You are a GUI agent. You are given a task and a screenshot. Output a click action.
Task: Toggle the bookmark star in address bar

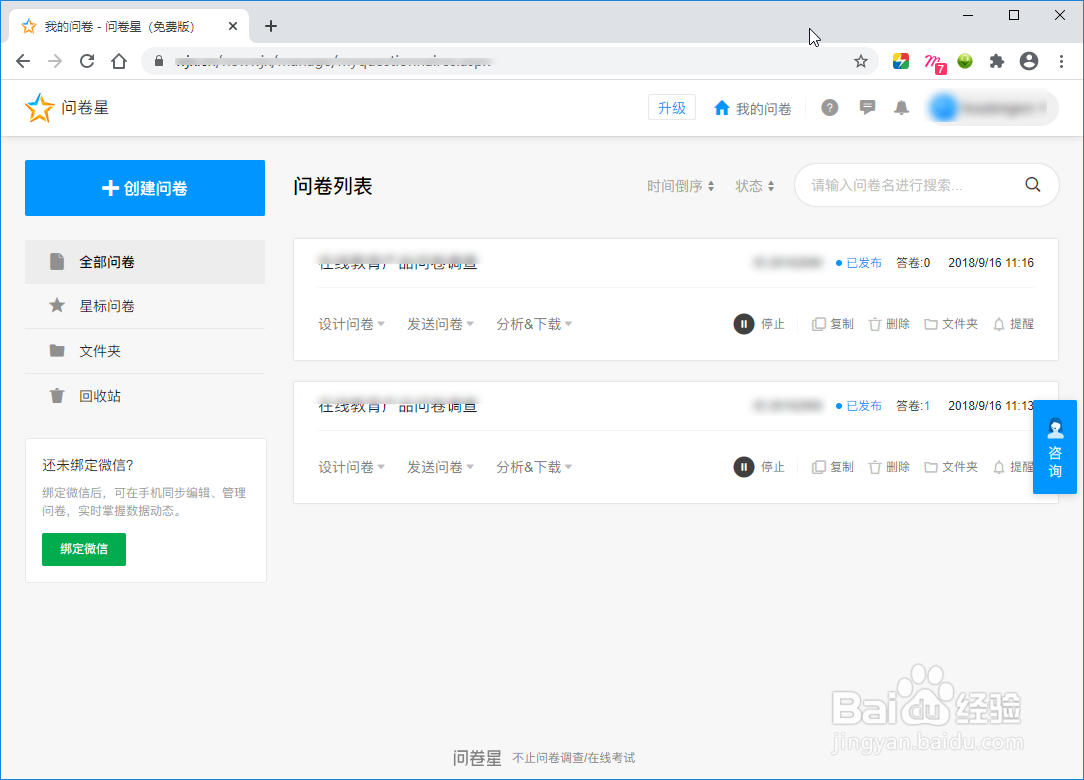click(860, 61)
